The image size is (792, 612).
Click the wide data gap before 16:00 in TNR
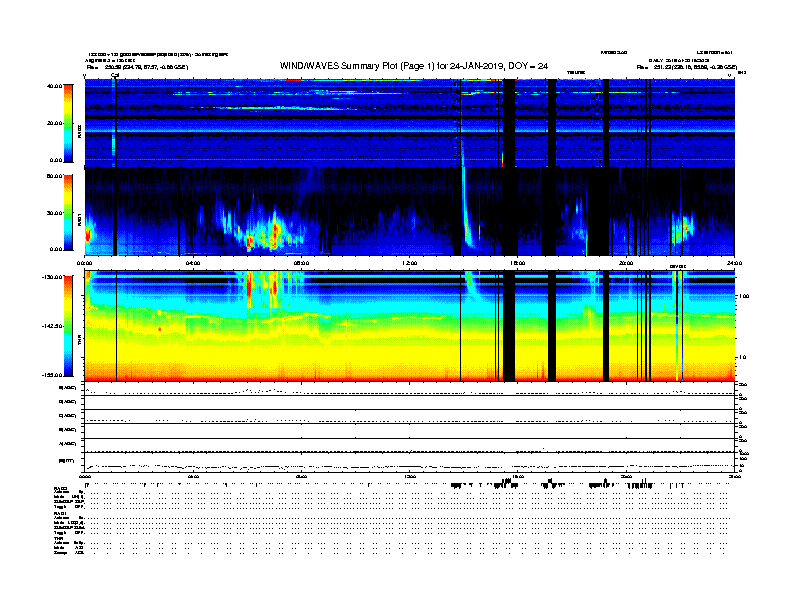click(509, 326)
